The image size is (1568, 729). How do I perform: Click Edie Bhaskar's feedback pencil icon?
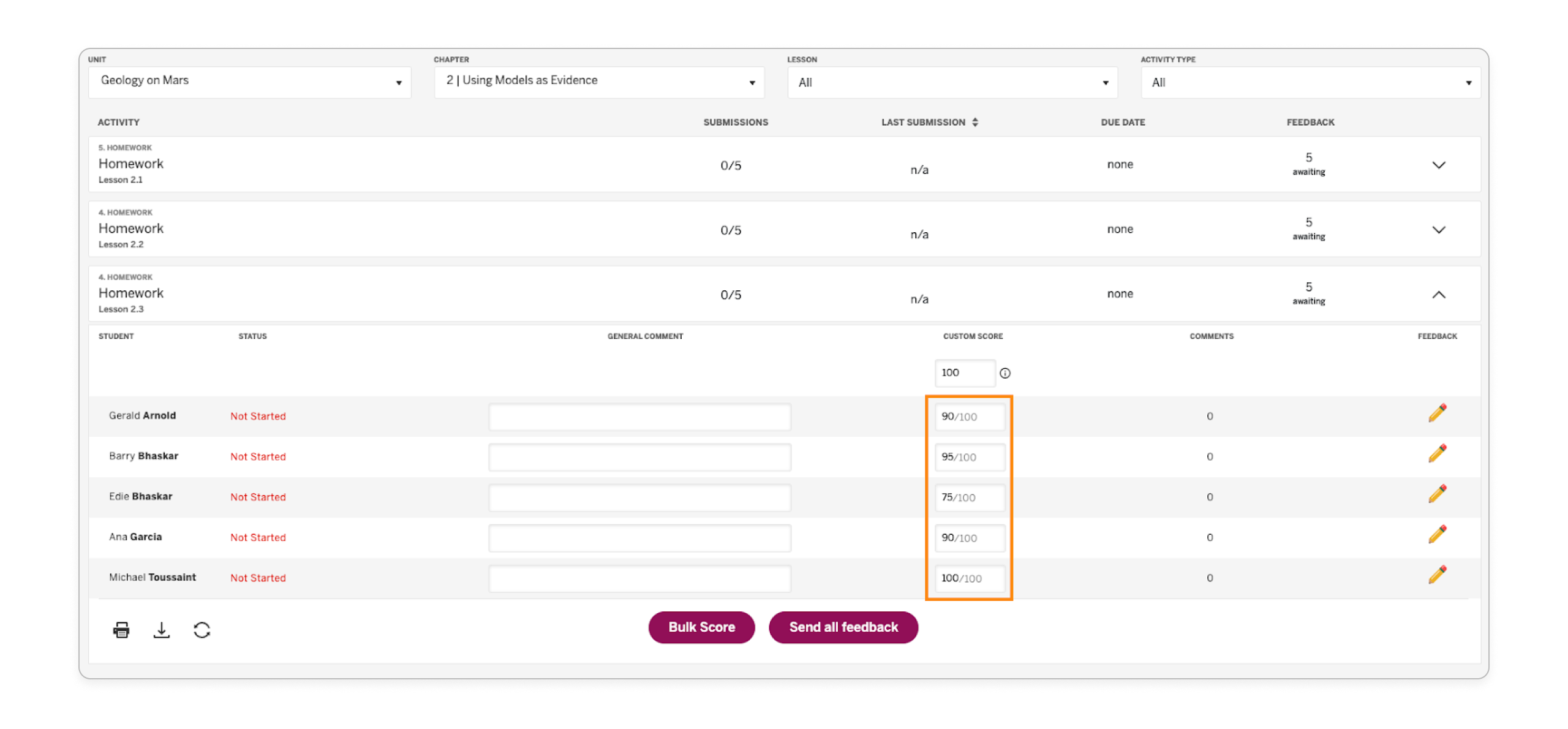pyautogui.click(x=1438, y=494)
